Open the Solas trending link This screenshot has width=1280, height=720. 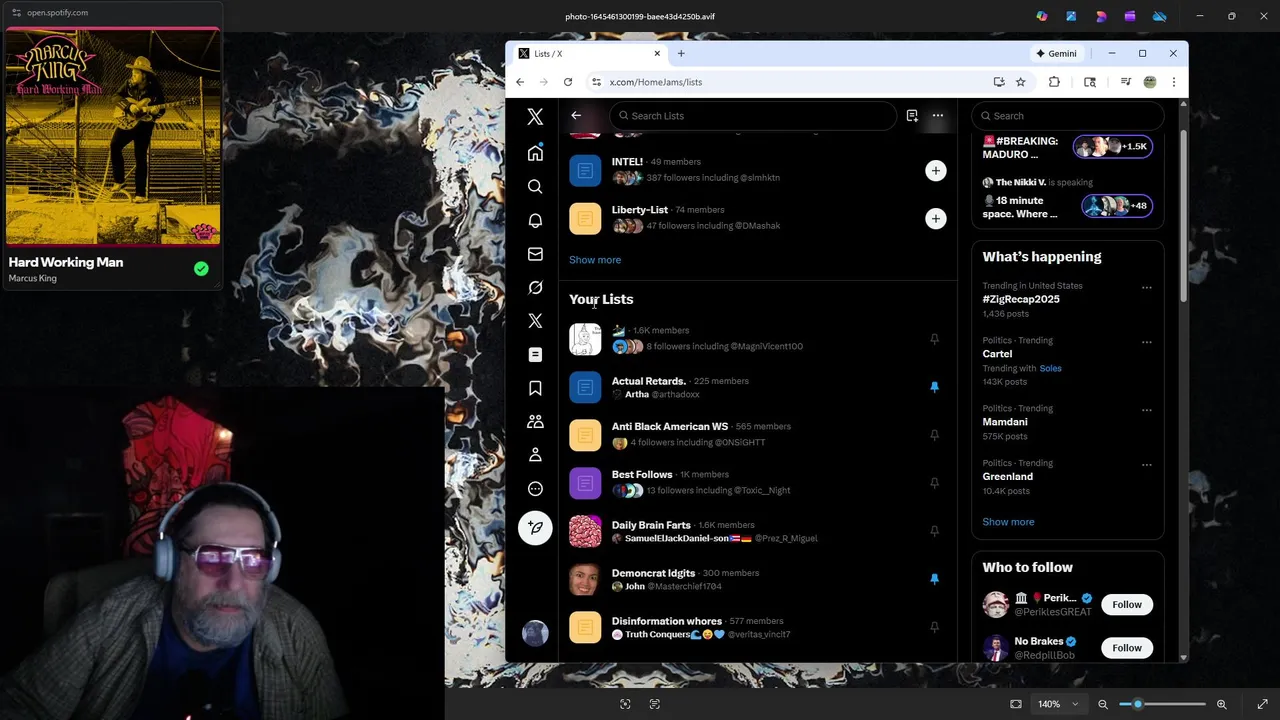tap(1050, 368)
